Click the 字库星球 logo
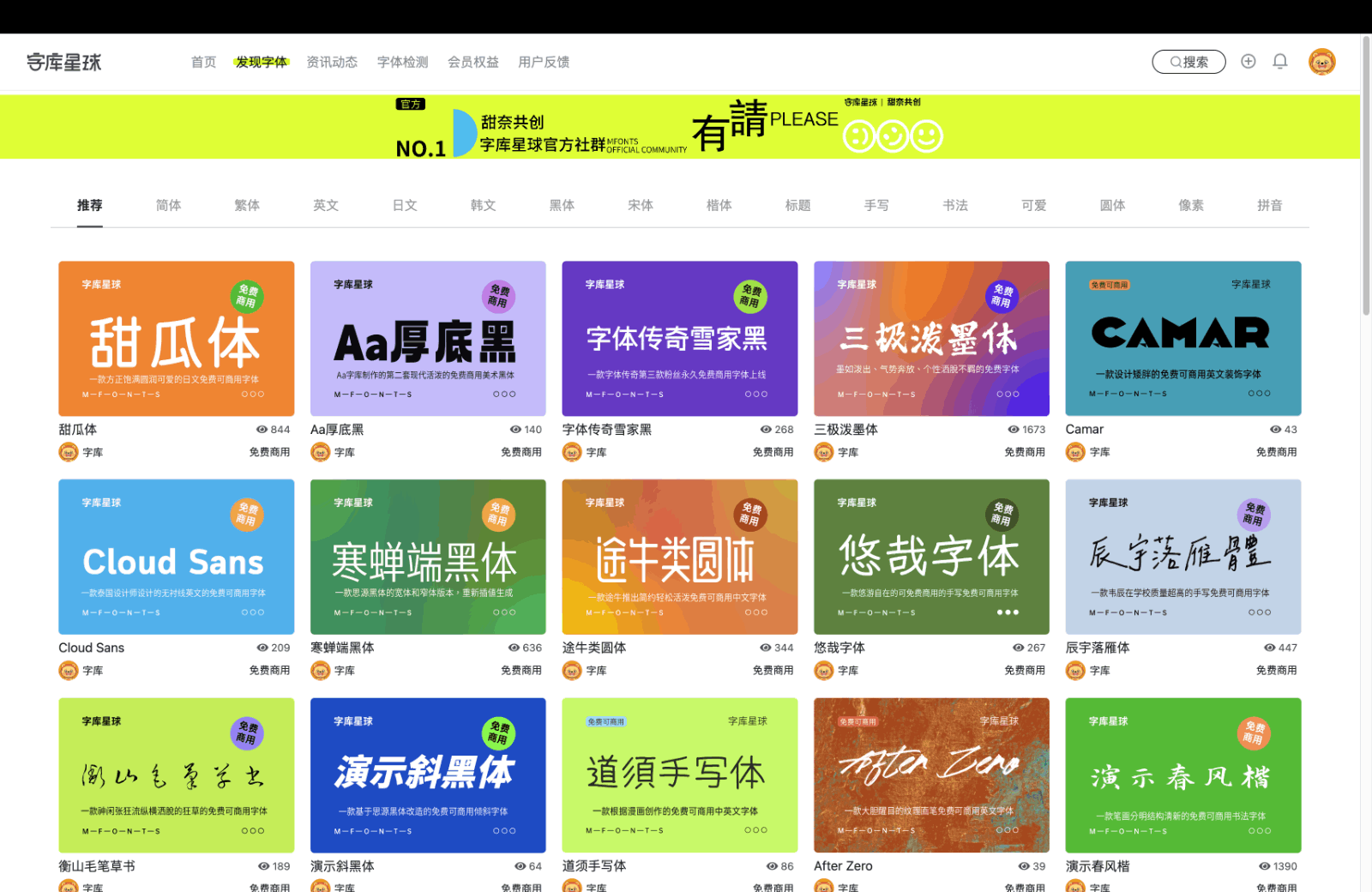 [63, 62]
